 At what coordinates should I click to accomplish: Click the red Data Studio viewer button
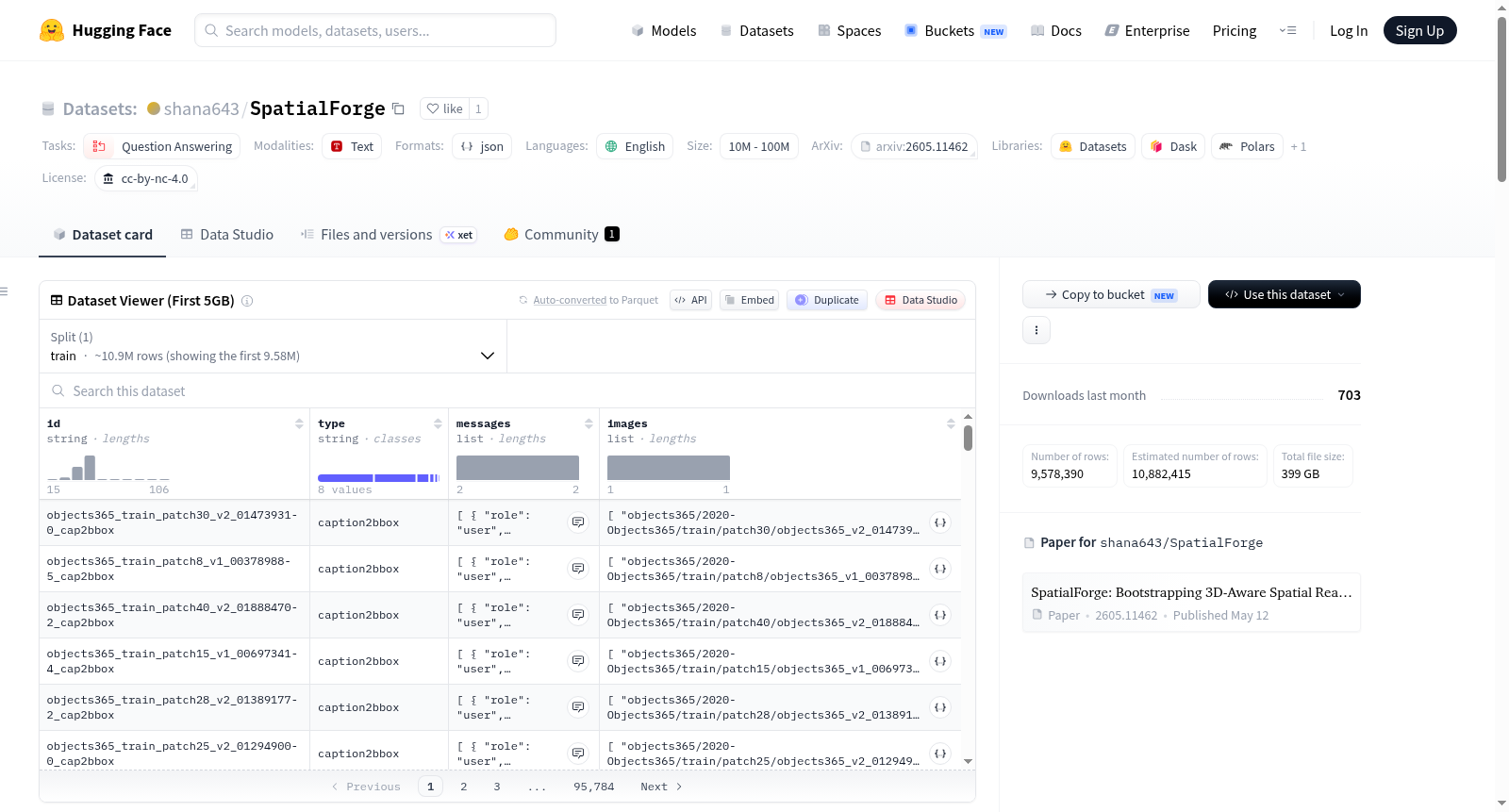pyautogui.click(x=920, y=300)
